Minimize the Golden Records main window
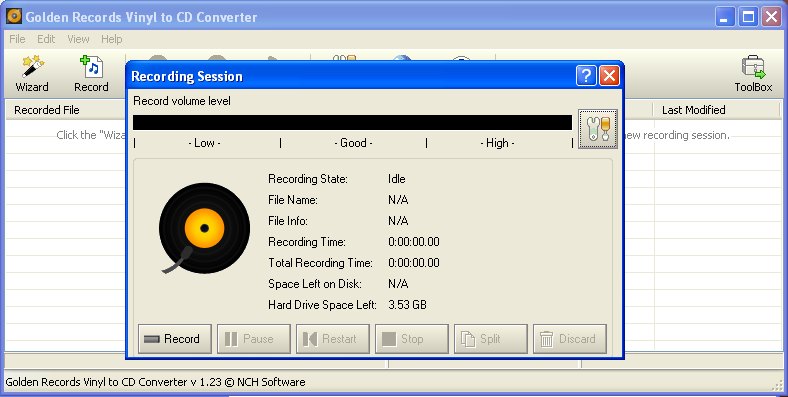The width and height of the screenshot is (788, 397). [724, 17]
